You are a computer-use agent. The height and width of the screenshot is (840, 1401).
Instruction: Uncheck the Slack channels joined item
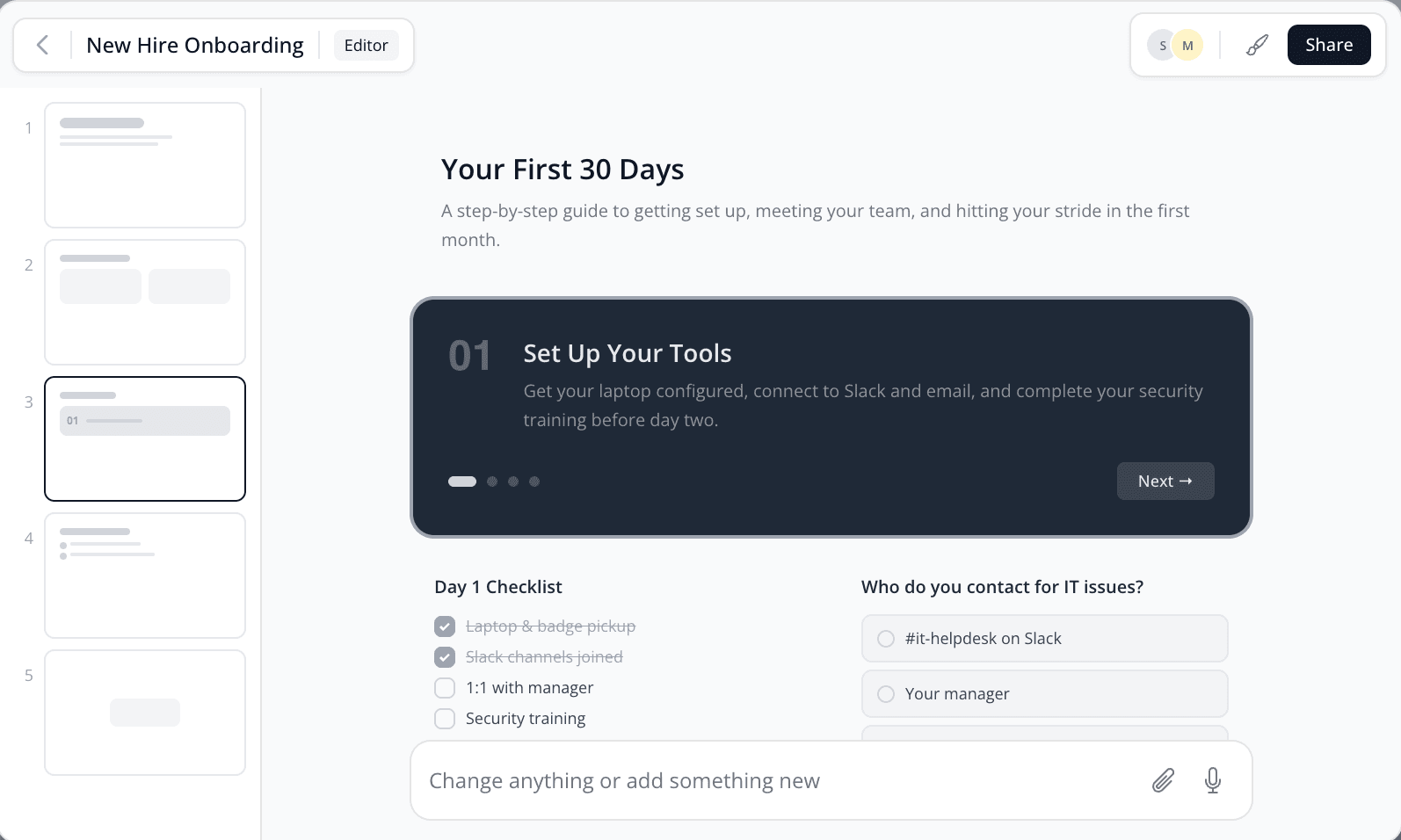point(445,656)
